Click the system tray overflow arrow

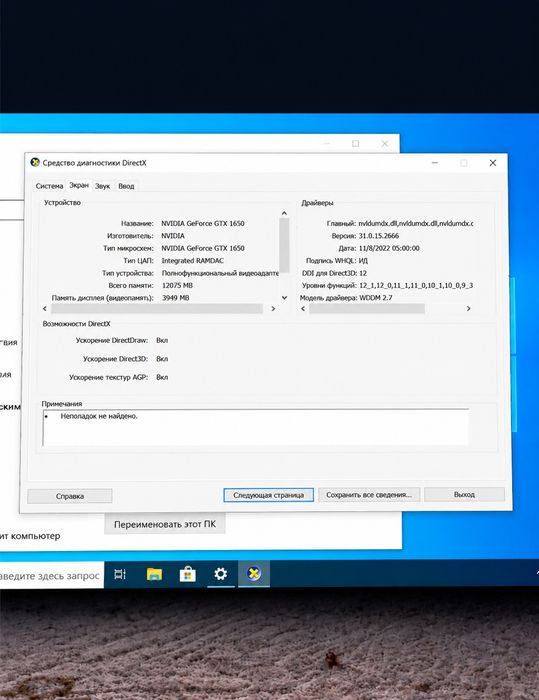(537, 572)
